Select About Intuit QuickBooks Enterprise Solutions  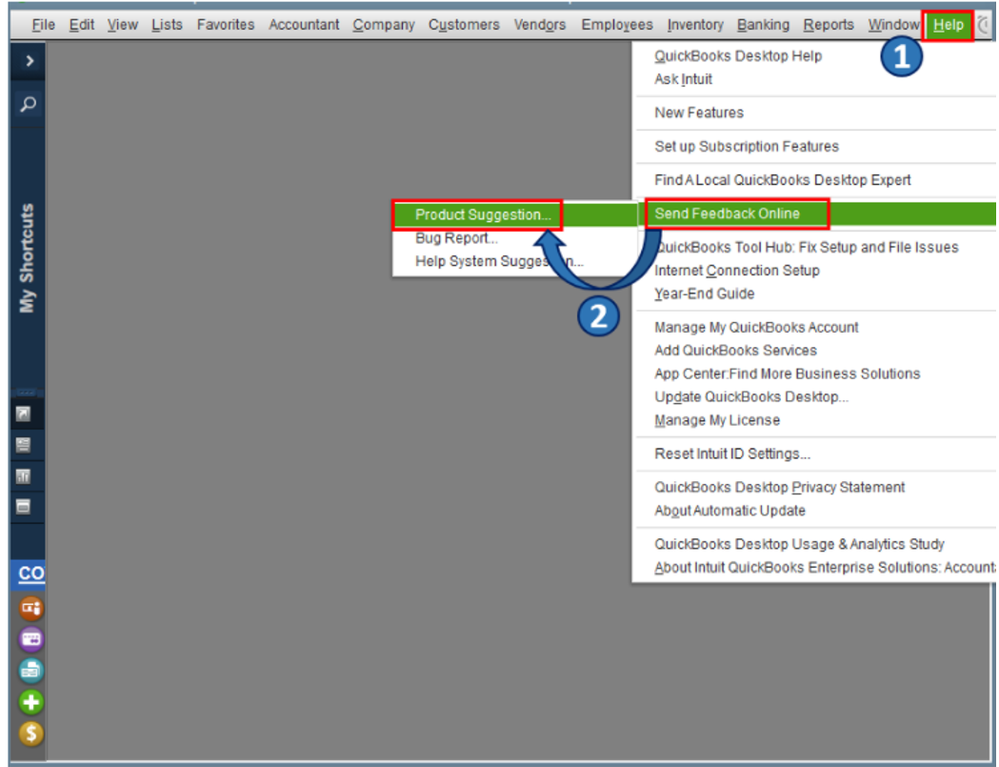[824, 568]
